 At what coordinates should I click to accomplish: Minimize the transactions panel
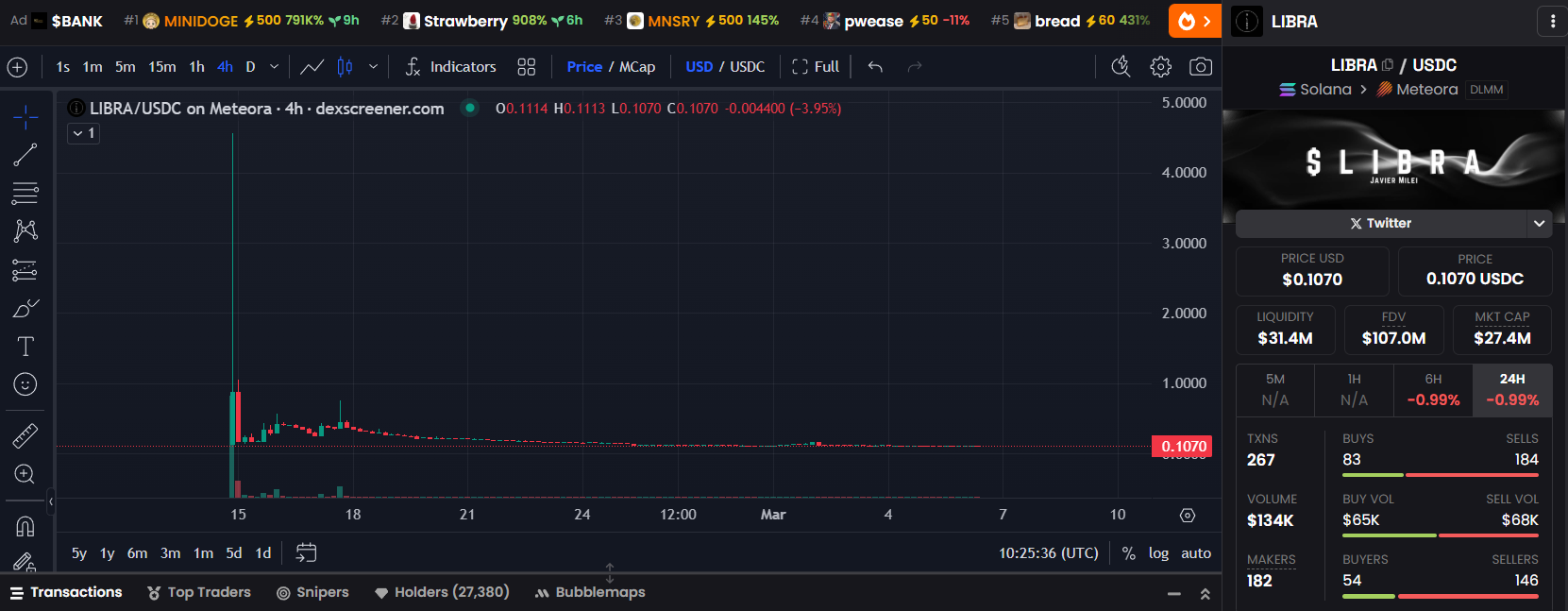tap(1174, 594)
